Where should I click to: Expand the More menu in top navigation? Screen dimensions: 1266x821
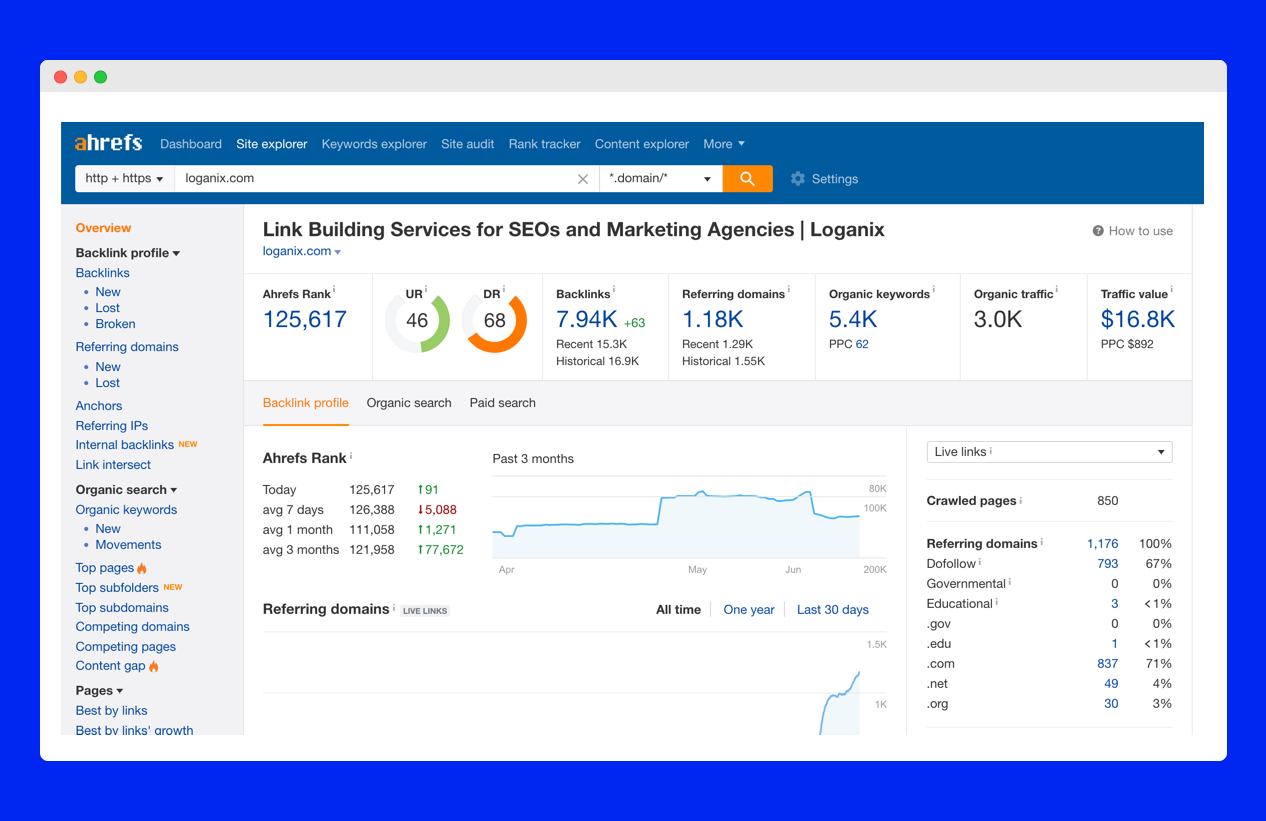(x=724, y=144)
